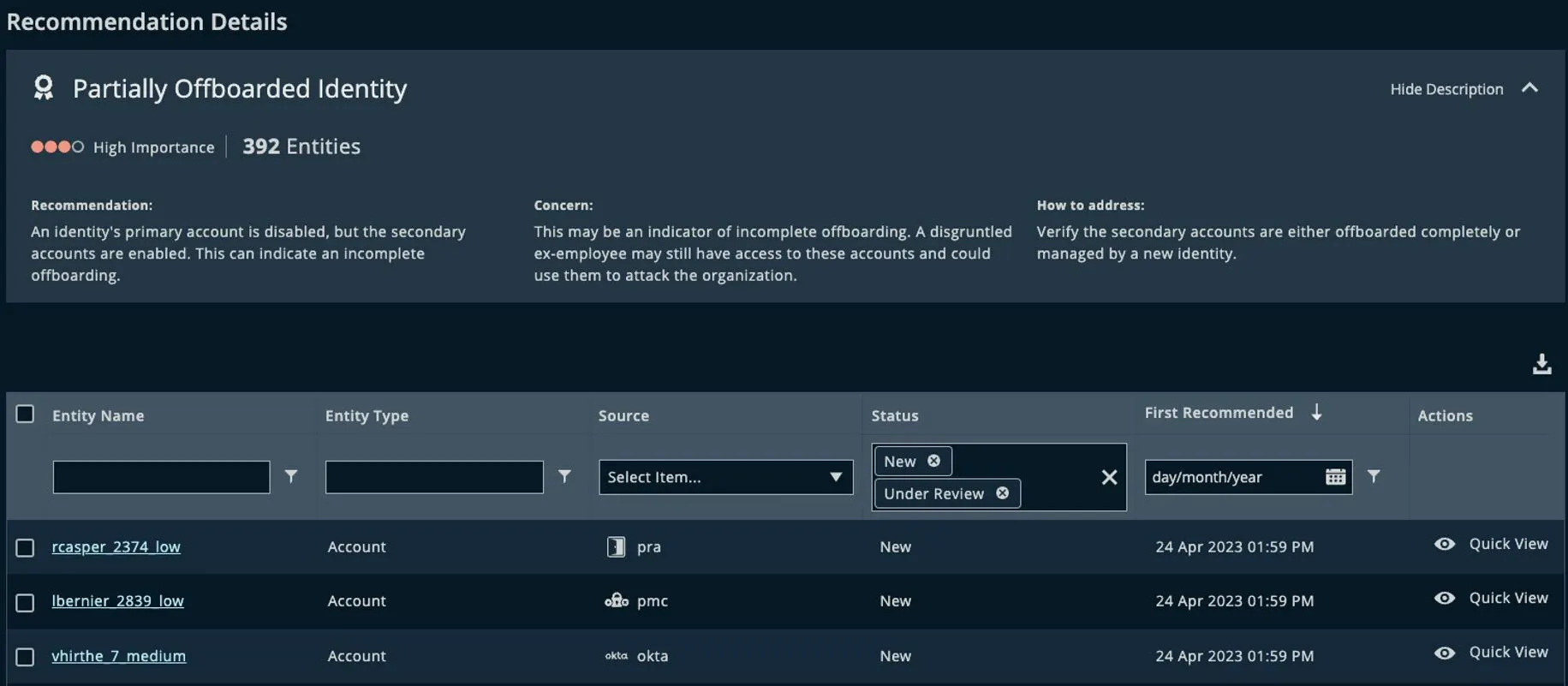Open Quick View for lbernier_2839_low
Screen dimensions: 1568x686
pyautogui.click(x=1508, y=598)
